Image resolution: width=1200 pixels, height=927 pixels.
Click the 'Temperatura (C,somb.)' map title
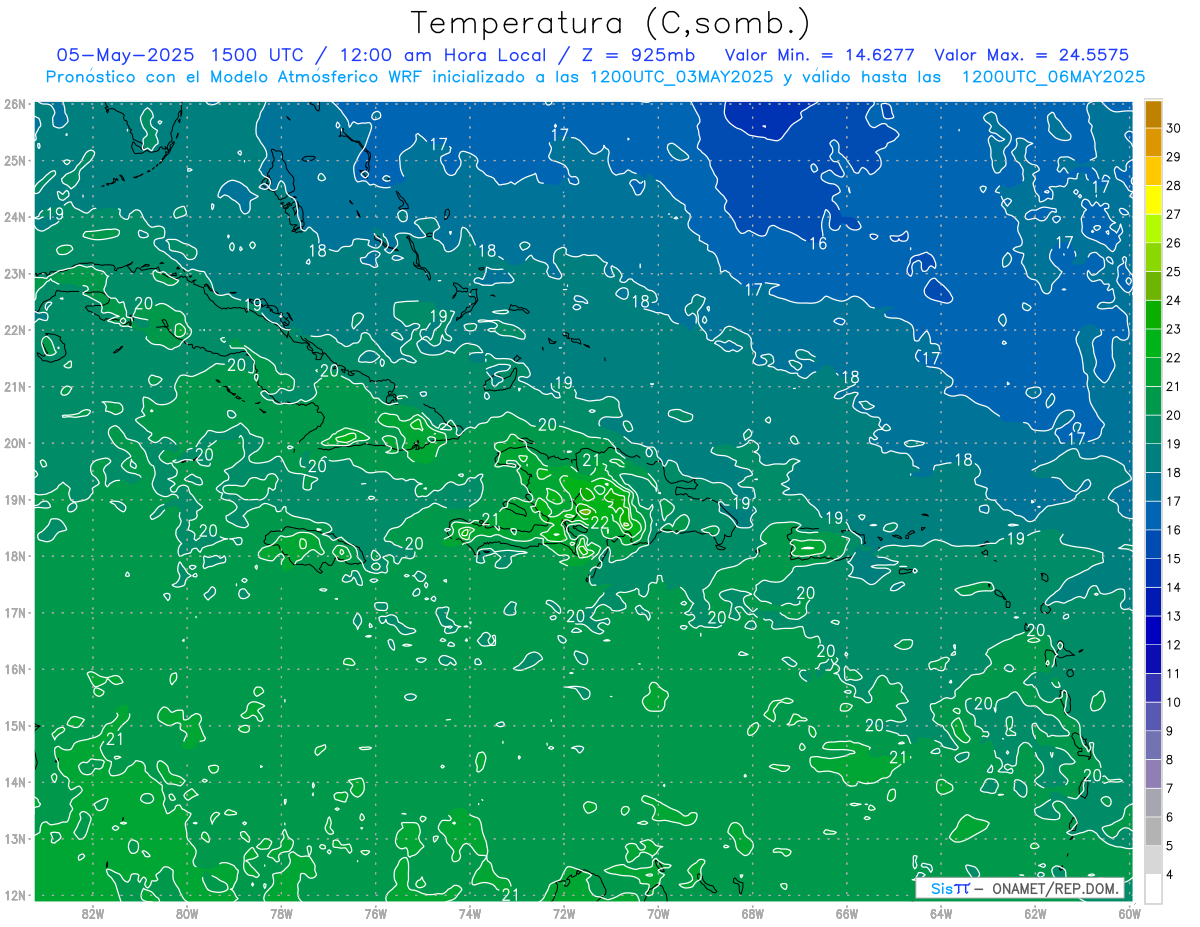(x=611, y=23)
